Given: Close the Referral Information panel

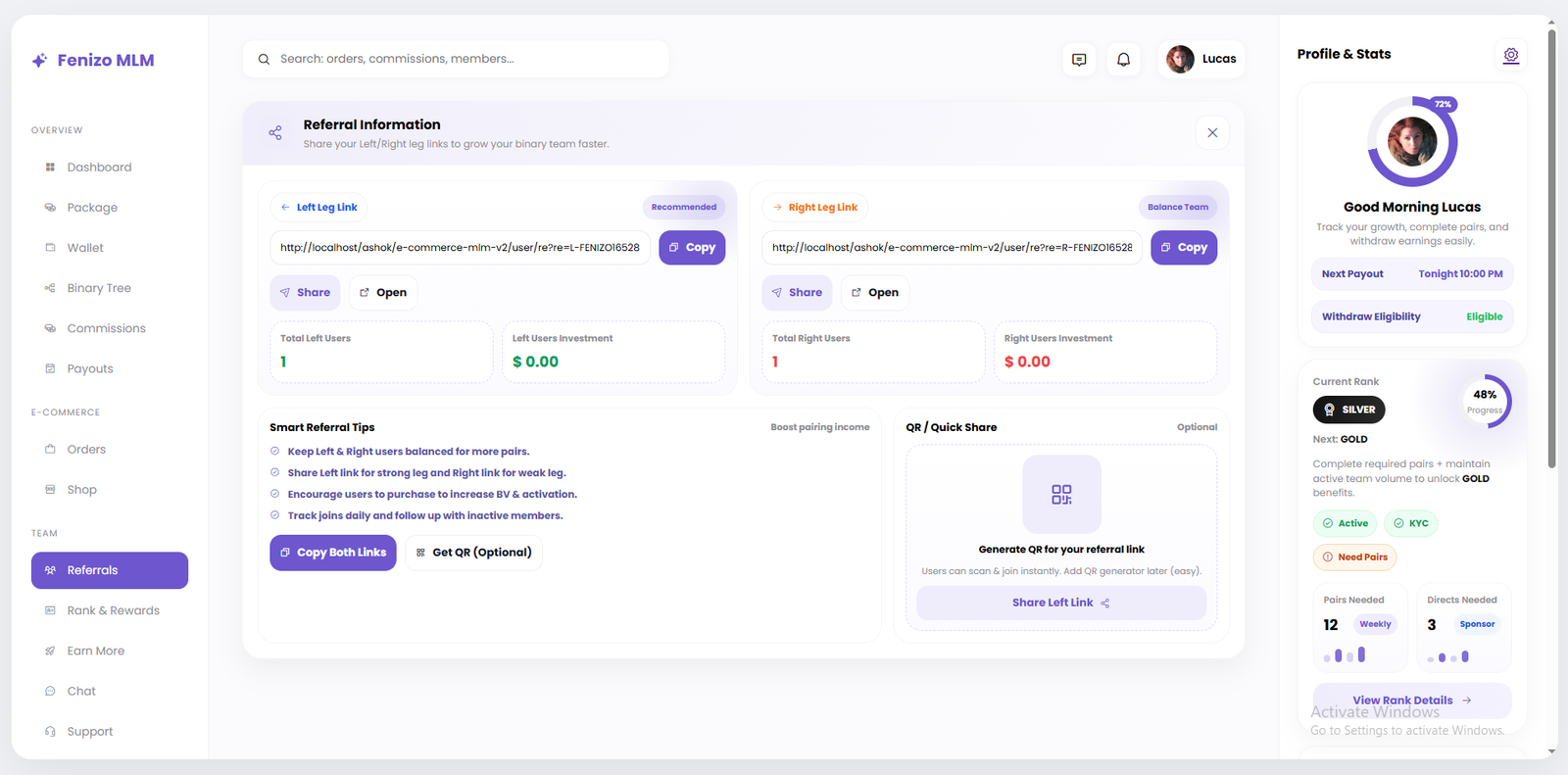Looking at the screenshot, I should point(1212,133).
